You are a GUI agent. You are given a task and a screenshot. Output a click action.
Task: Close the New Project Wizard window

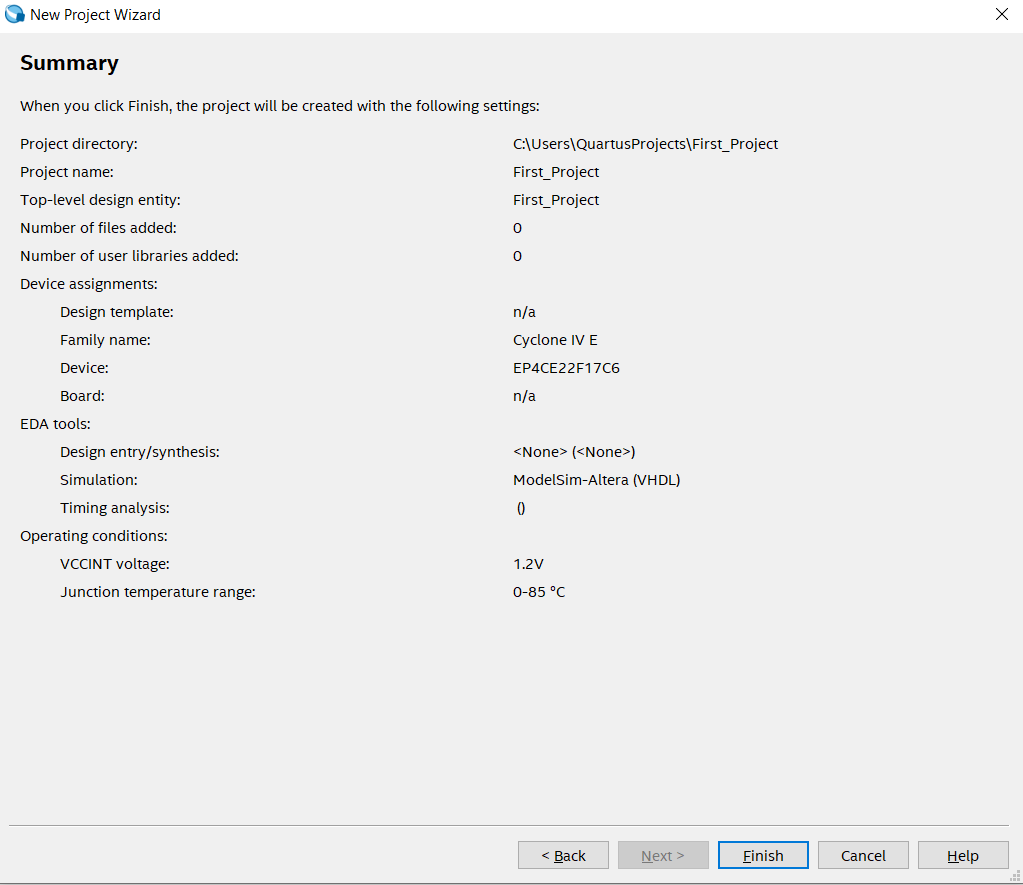1001,15
